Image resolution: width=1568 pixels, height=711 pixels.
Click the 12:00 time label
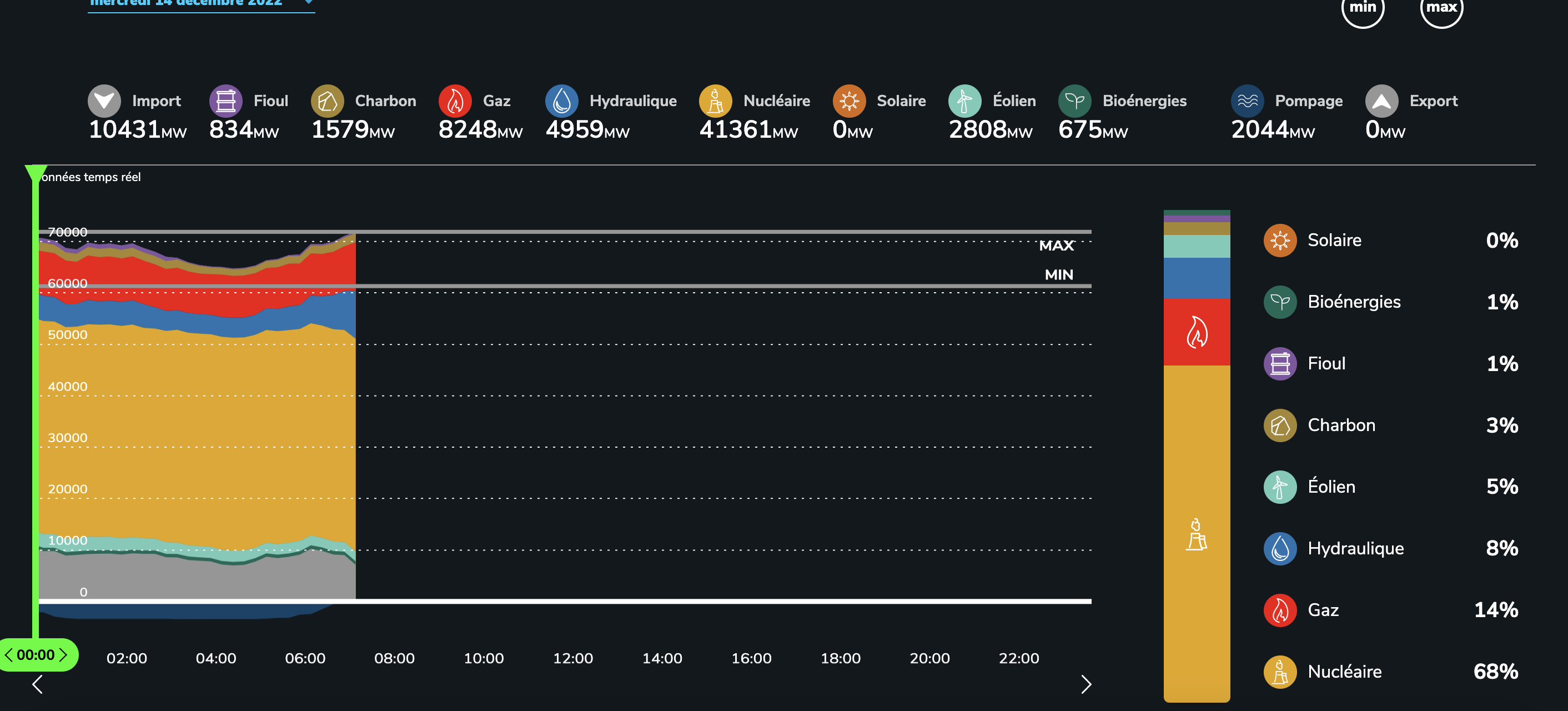pyautogui.click(x=573, y=658)
